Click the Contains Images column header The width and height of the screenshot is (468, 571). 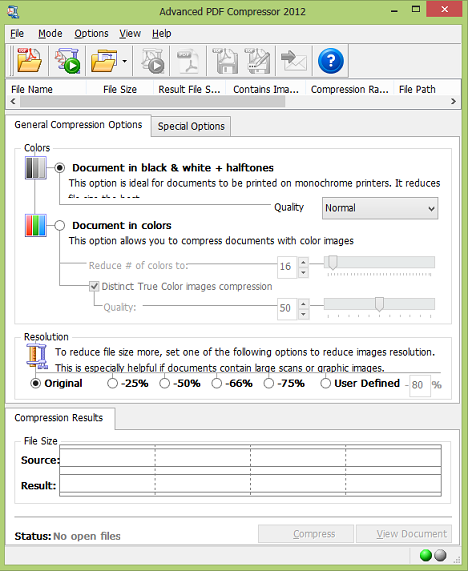coord(266,89)
